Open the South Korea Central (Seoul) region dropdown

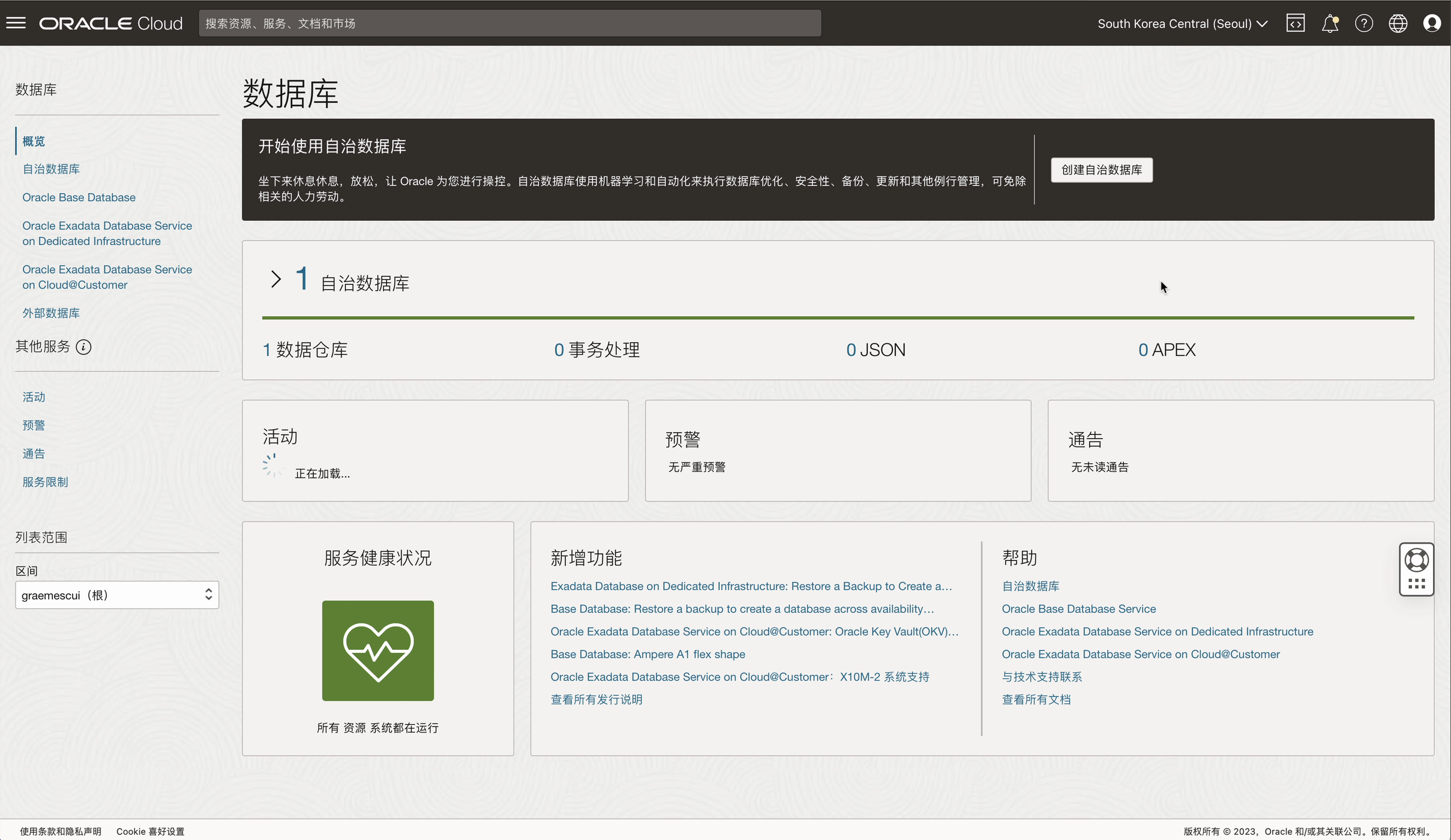click(1182, 23)
